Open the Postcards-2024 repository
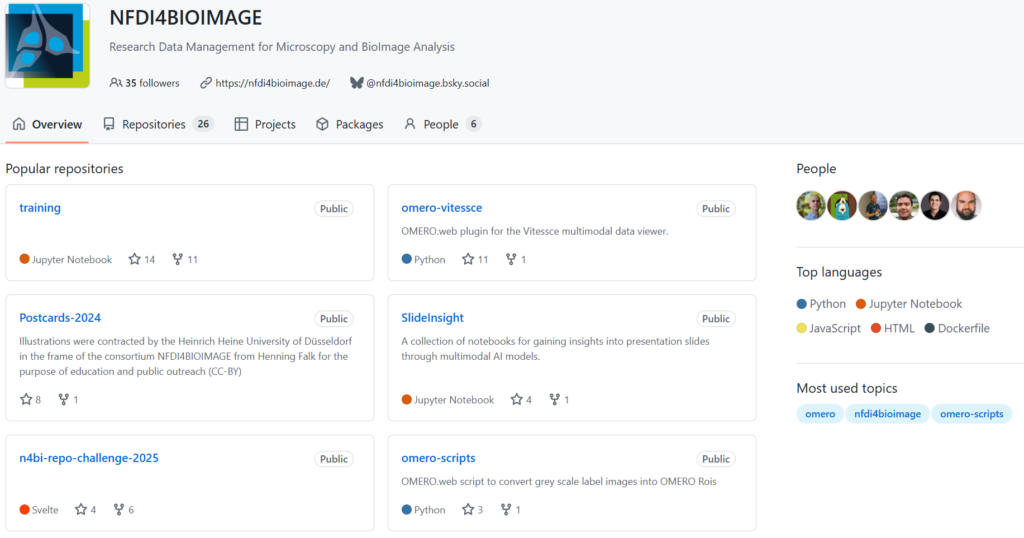Image resolution: width=1024 pixels, height=538 pixels. point(60,318)
